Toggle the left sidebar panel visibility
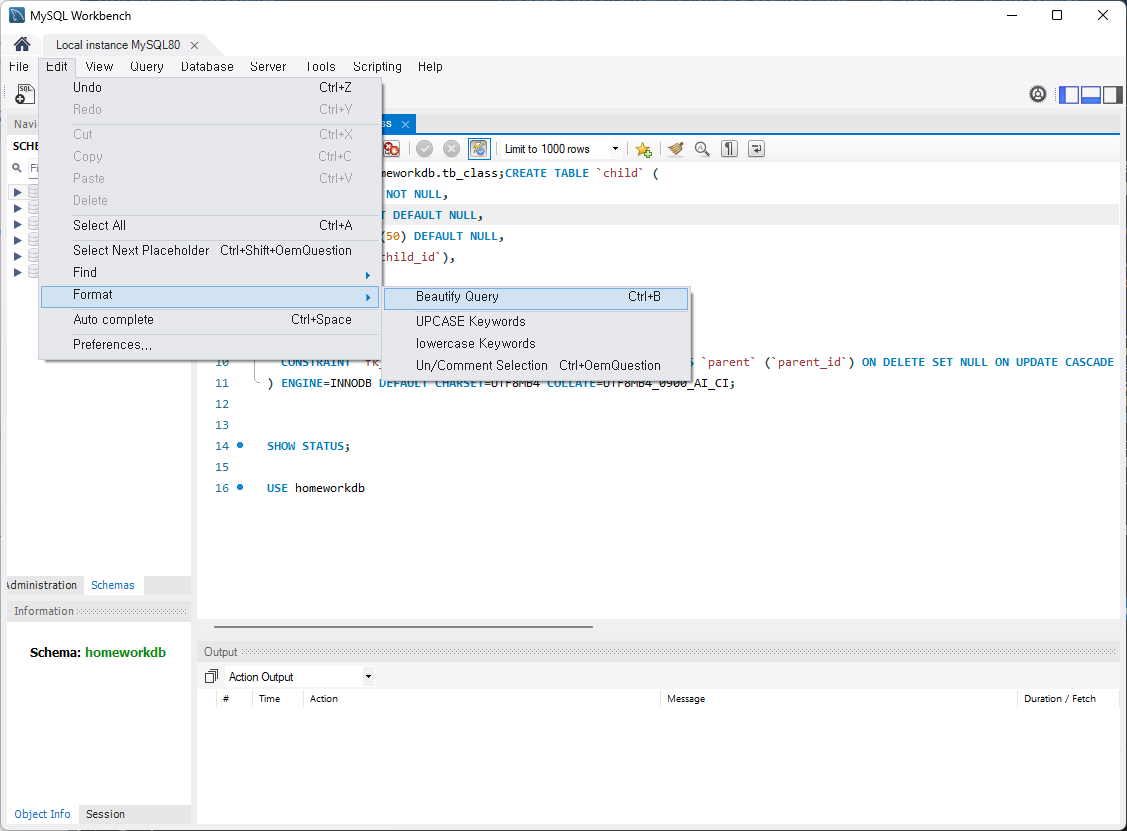The width and height of the screenshot is (1127, 831). [x=1069, y=94]
